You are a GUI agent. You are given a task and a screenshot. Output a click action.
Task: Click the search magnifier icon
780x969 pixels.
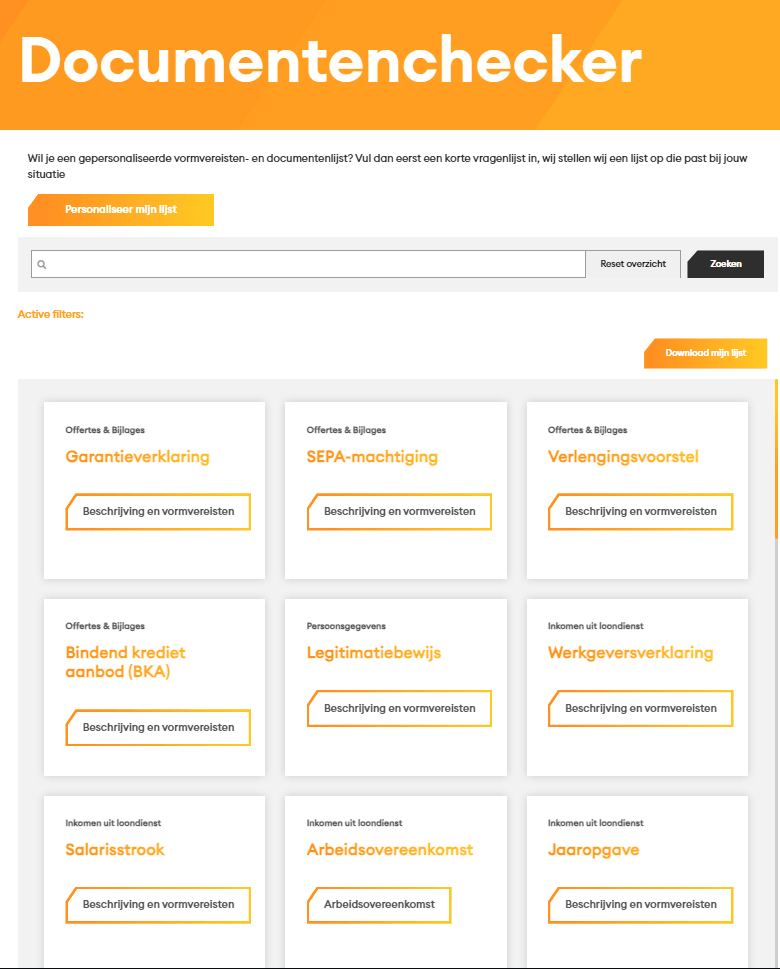click(x=42, y=265)
